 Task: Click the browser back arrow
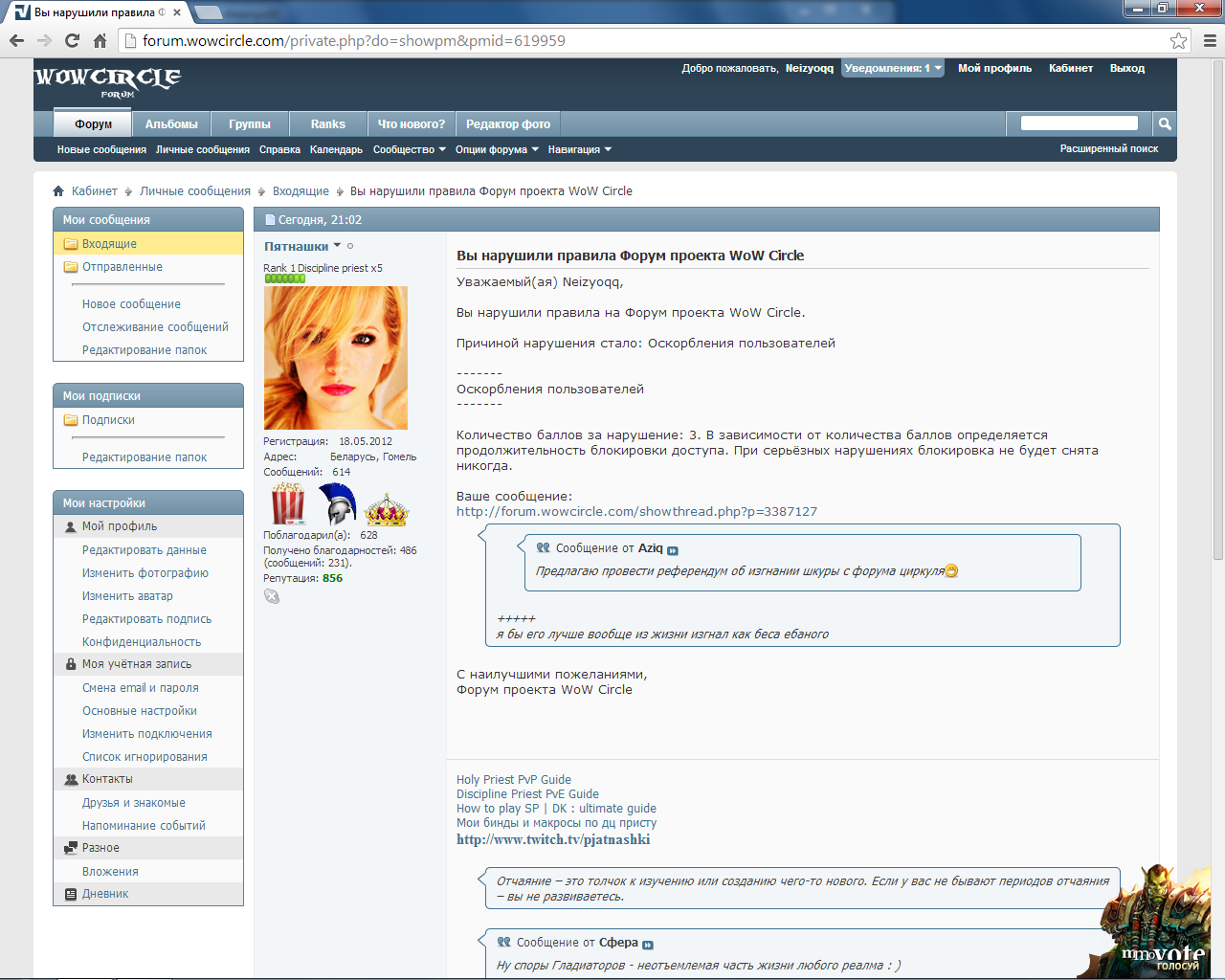(x=16, y=41)
